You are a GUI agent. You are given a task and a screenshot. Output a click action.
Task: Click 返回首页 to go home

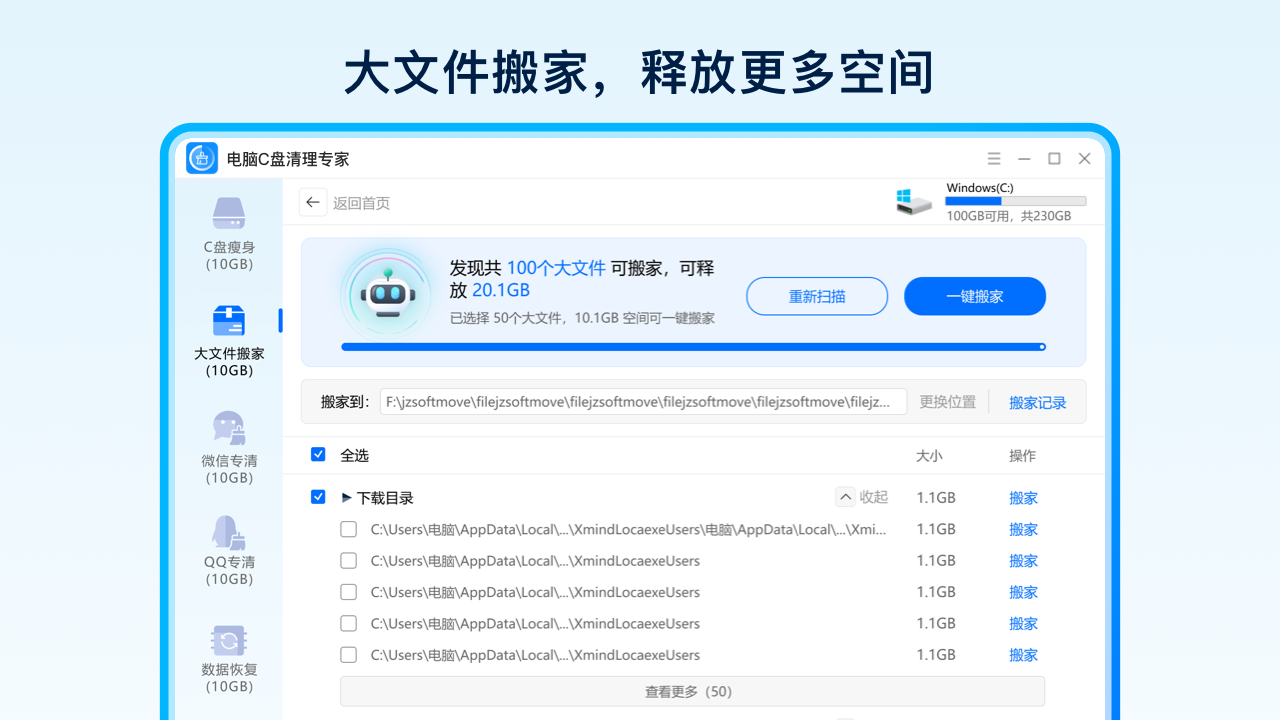(x=360, y=202)
